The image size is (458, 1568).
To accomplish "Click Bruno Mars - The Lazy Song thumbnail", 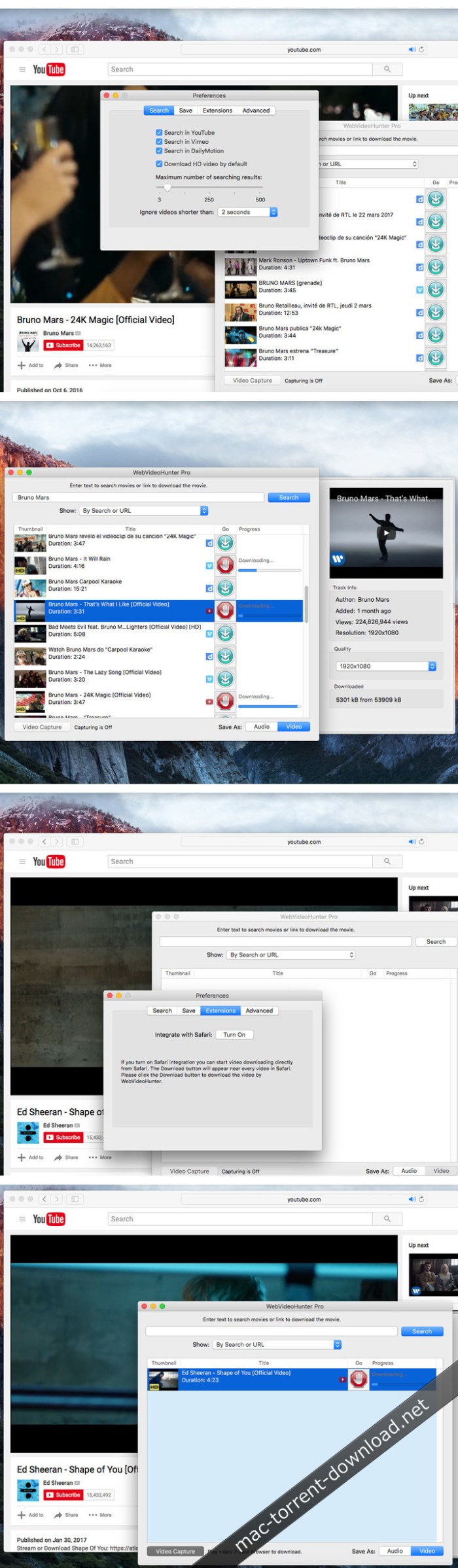I will coord(30,678).
